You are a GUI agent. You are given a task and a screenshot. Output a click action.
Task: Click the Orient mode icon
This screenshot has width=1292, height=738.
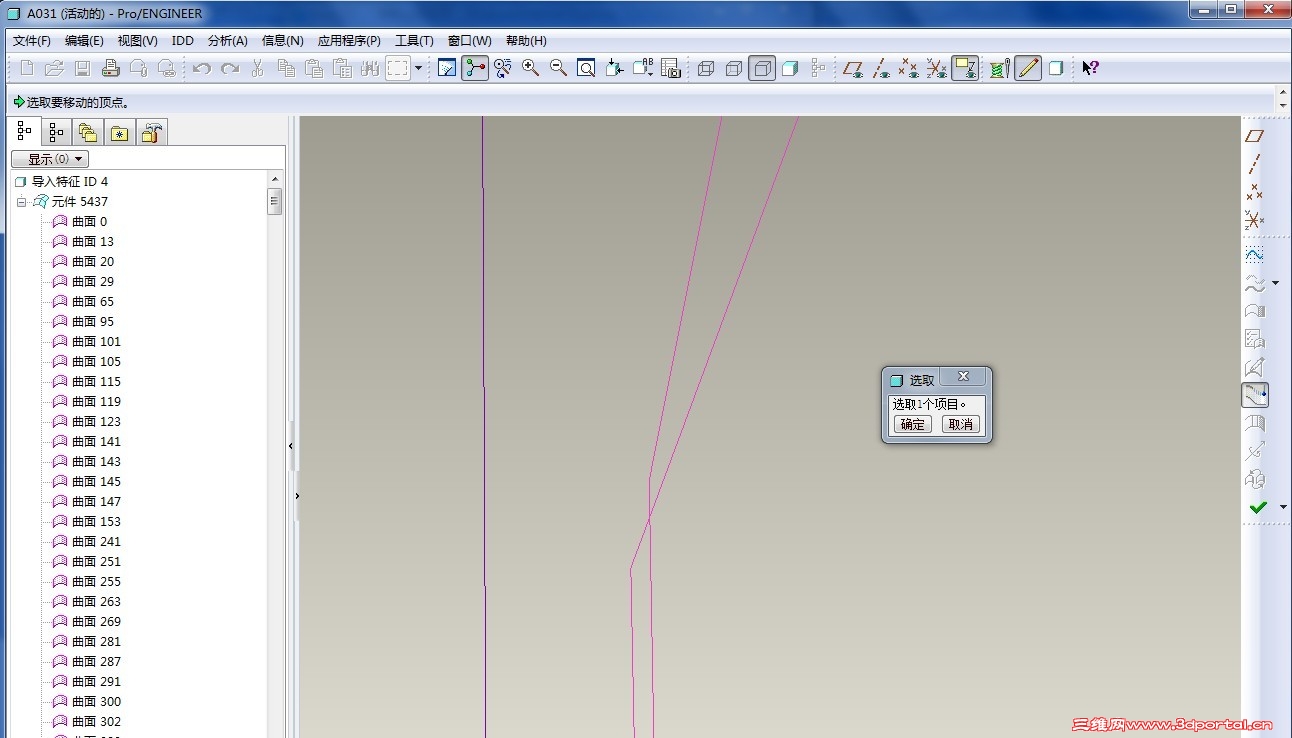503,68
